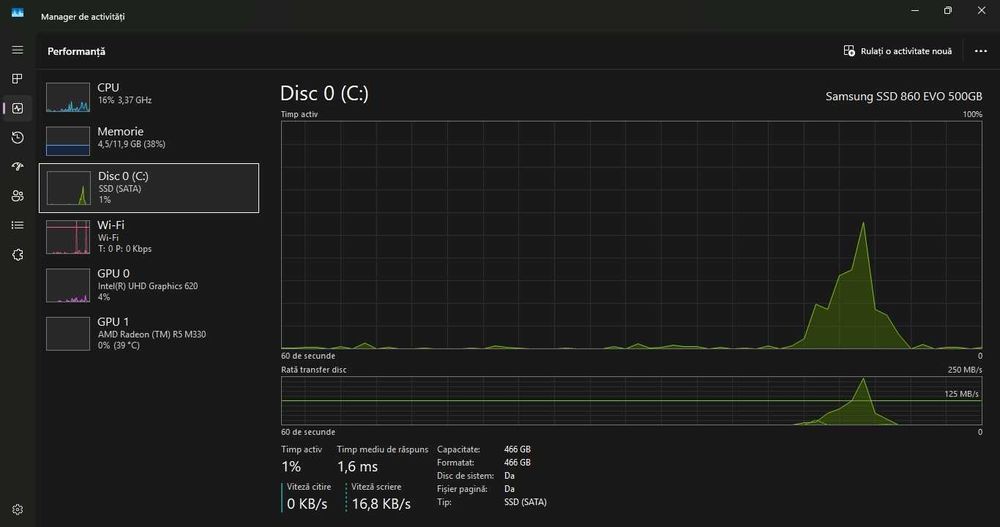The image size is (1000, 527).
Task: Select CPU in performance list
Action: [x=149, y=96]
